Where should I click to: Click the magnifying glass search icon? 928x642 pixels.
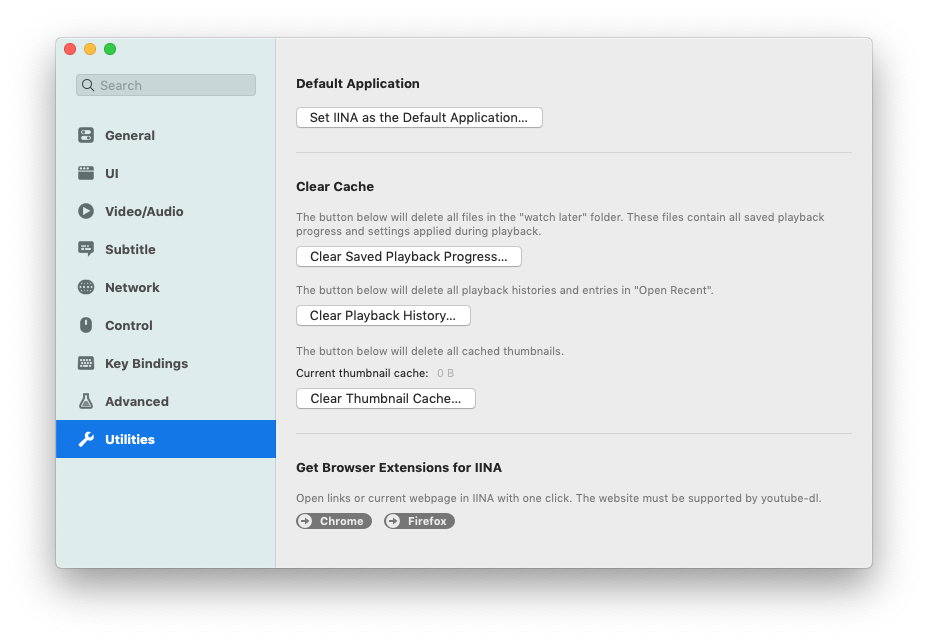[88, 85]
